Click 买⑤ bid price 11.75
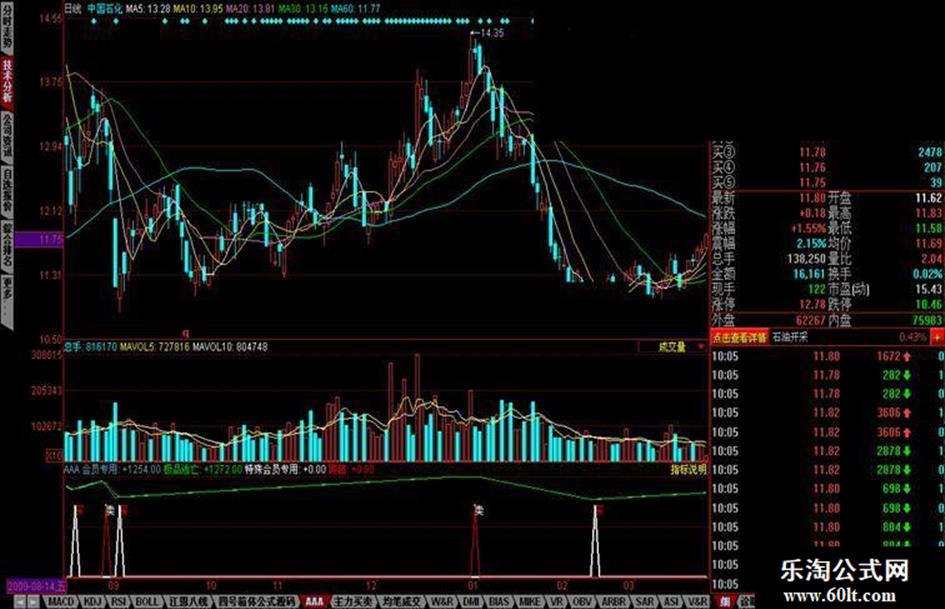The height and width of the screenshot is (609, 945). pyautogui.click(x=812, y=183)
